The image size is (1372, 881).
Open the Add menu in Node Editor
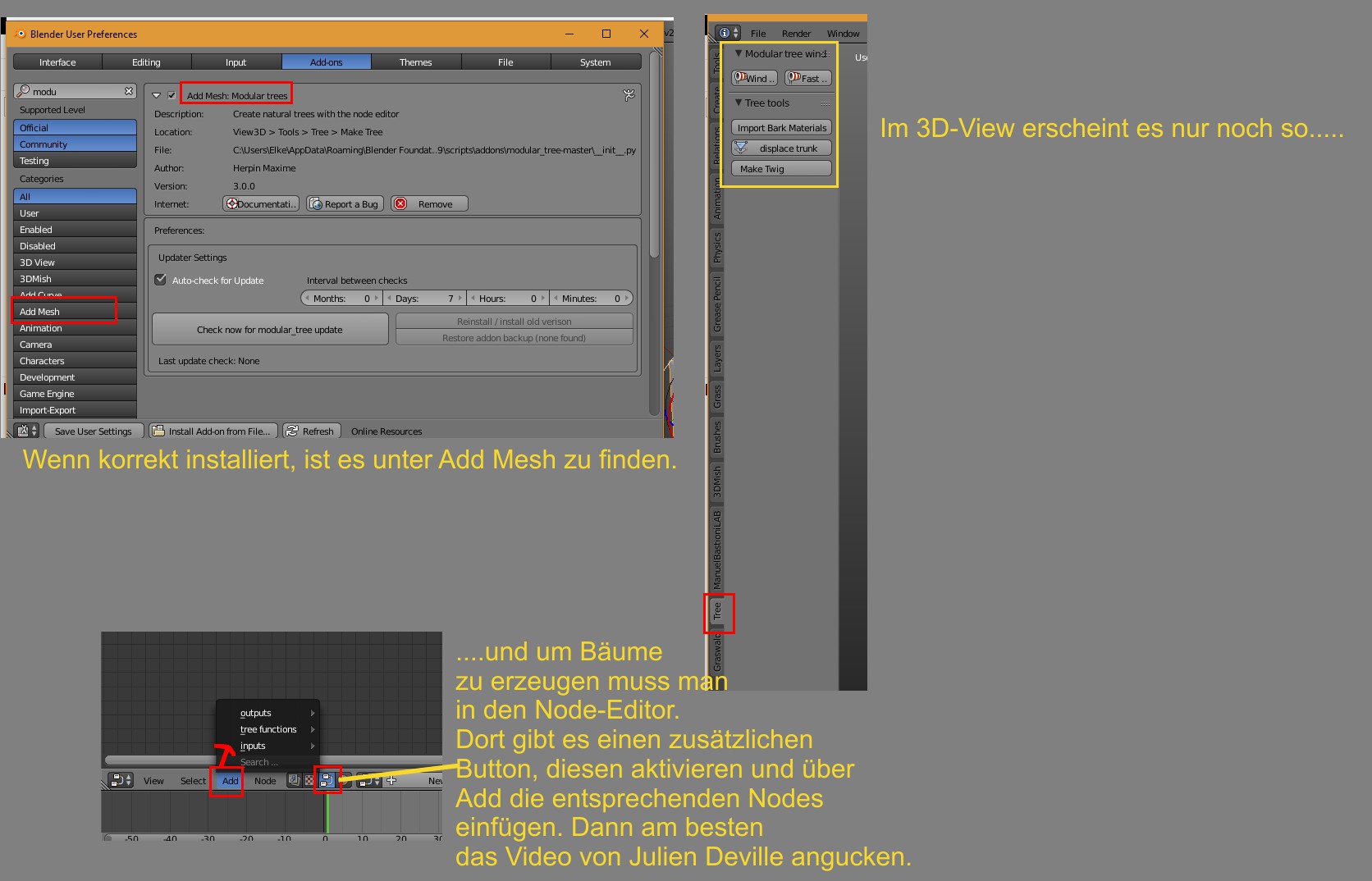coord(230,780)
